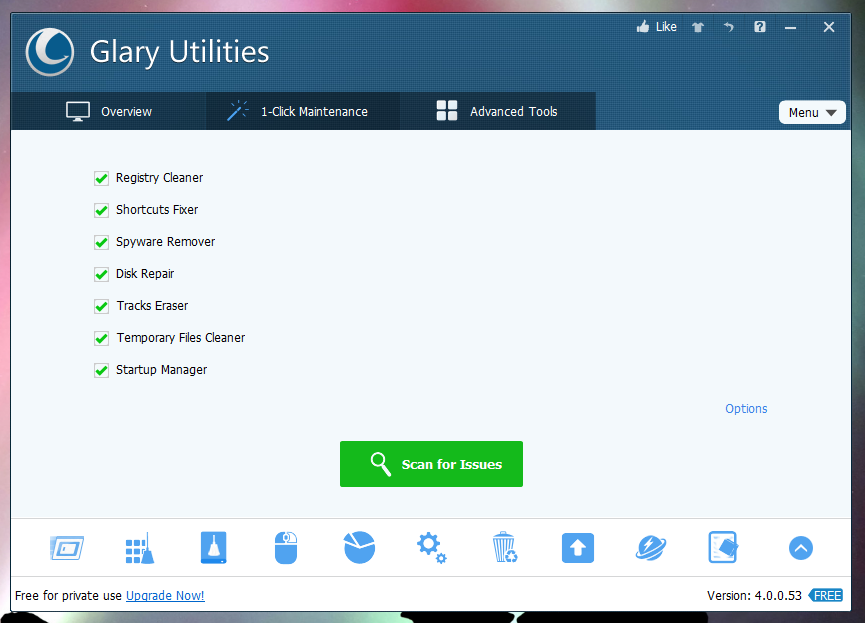Screen dimensions: 865x623
Task: Disable the Disk Repair checkbox
Action: 102,274
